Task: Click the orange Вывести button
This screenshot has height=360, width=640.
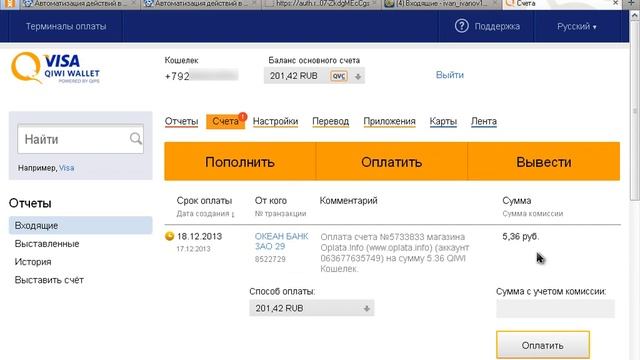Action: point(544,161)
